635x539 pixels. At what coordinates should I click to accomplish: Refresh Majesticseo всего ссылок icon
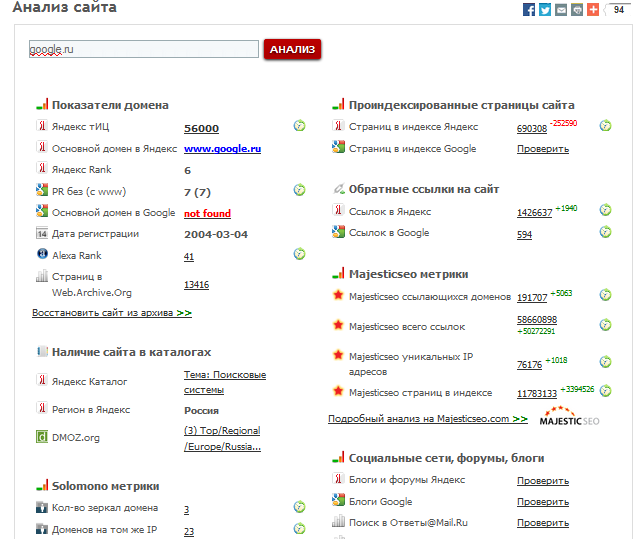coord(605,325)
